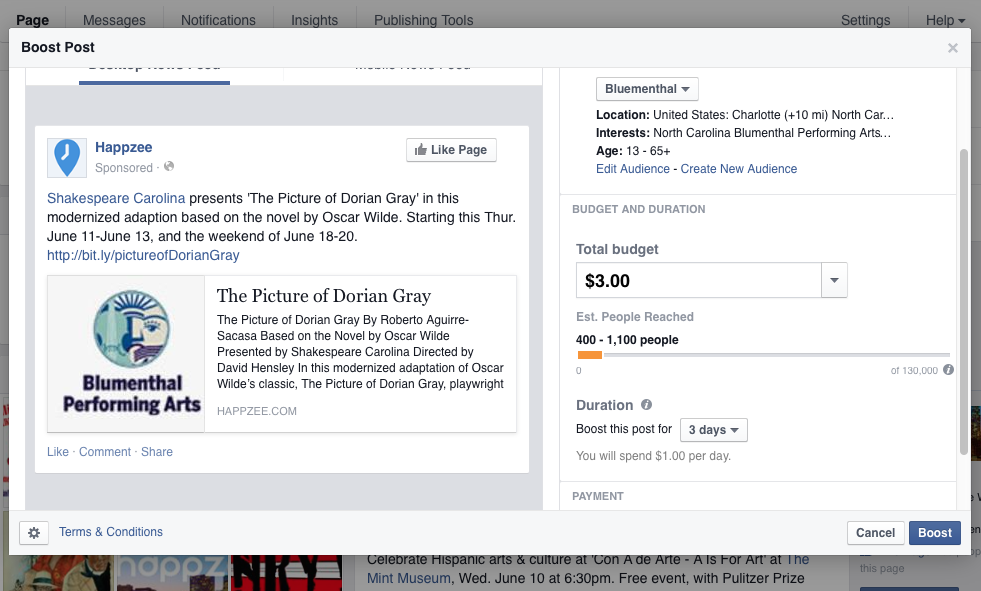981x591 pixels.
Task: Click the 400 - 1,100 people text
Action: [627, 340]
